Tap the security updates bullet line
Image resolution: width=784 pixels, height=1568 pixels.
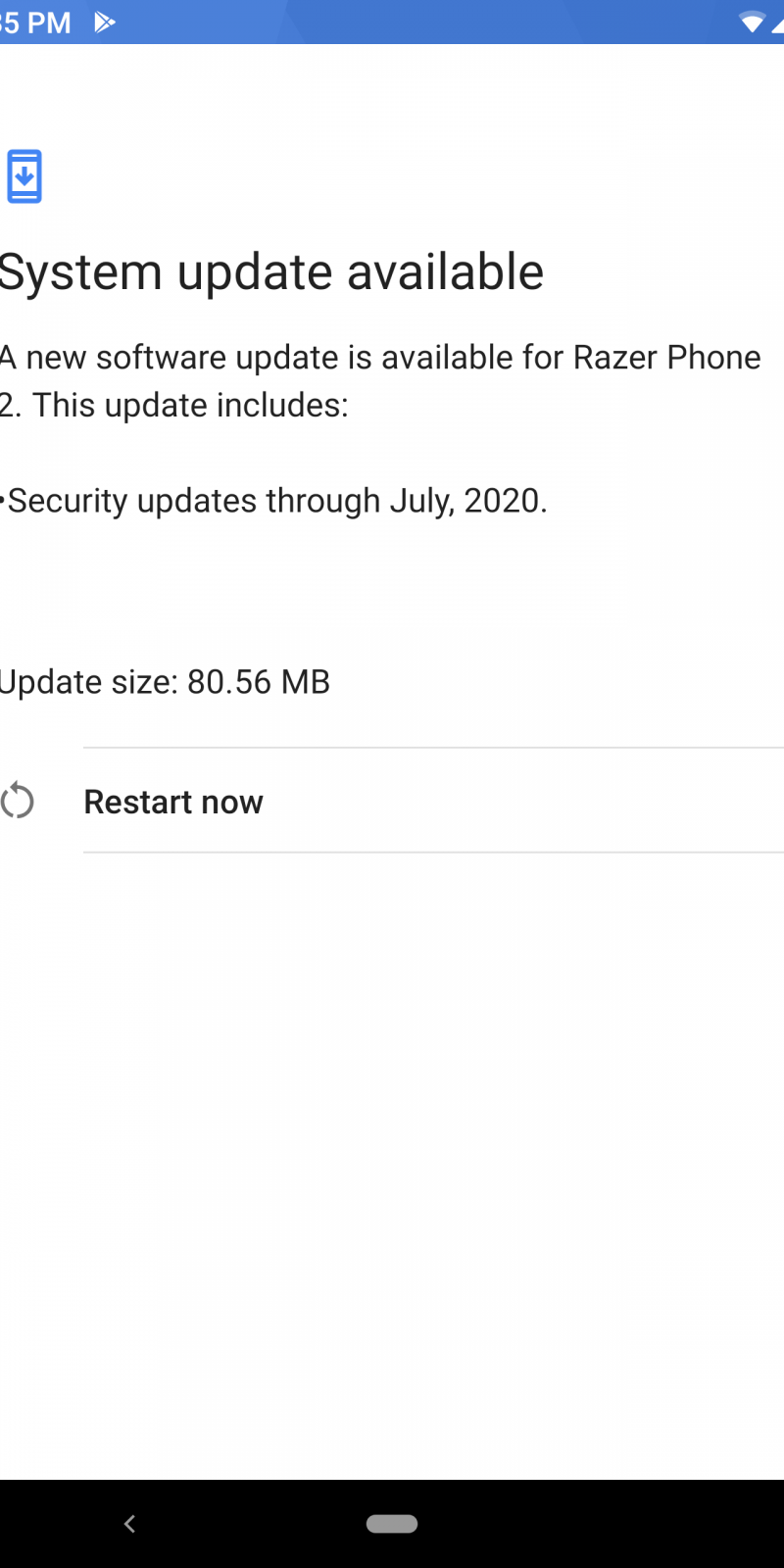pyautogui.click(x=276, y=501)
